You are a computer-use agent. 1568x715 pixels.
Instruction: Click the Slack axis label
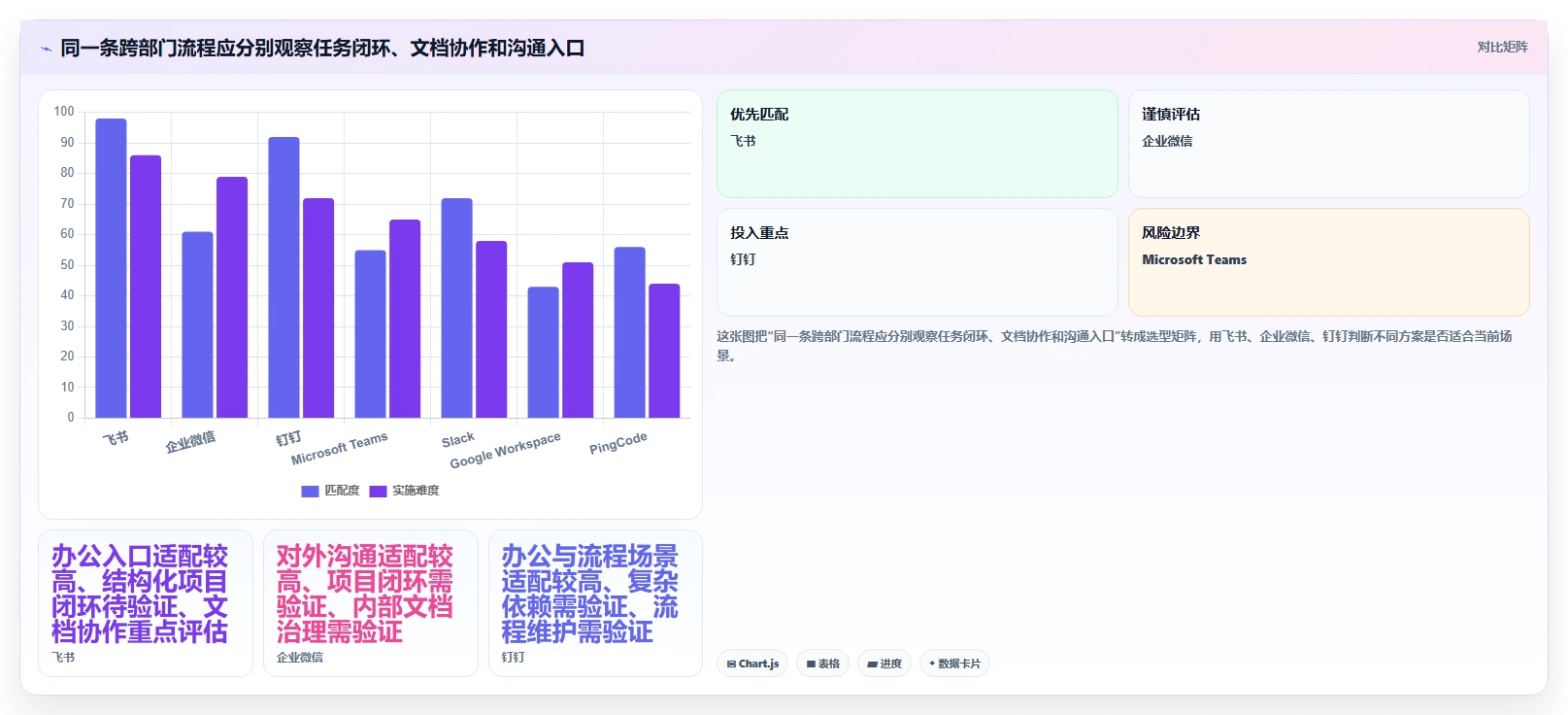coord(458,440)
